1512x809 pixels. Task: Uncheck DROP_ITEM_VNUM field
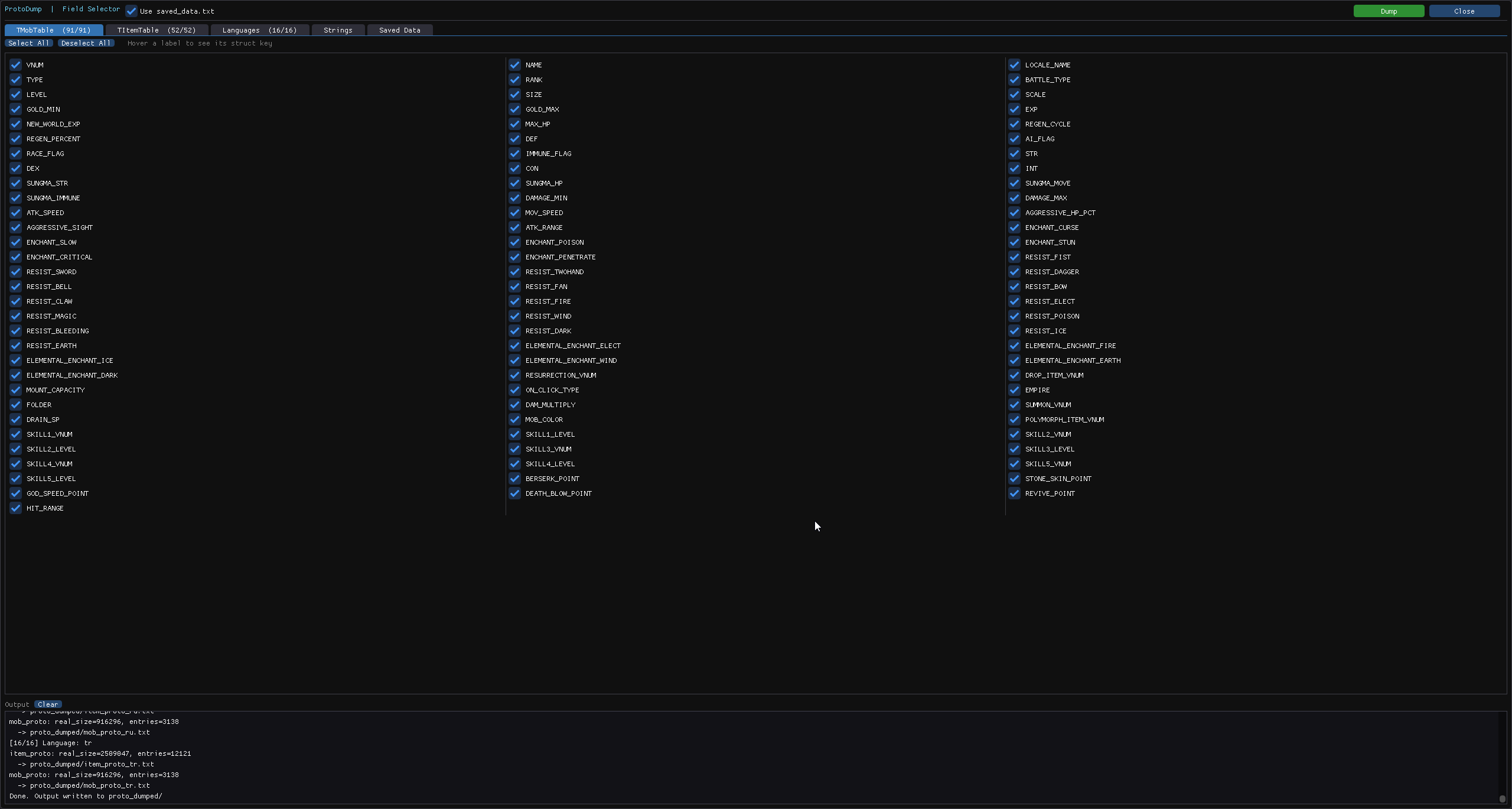[1015, 375]
